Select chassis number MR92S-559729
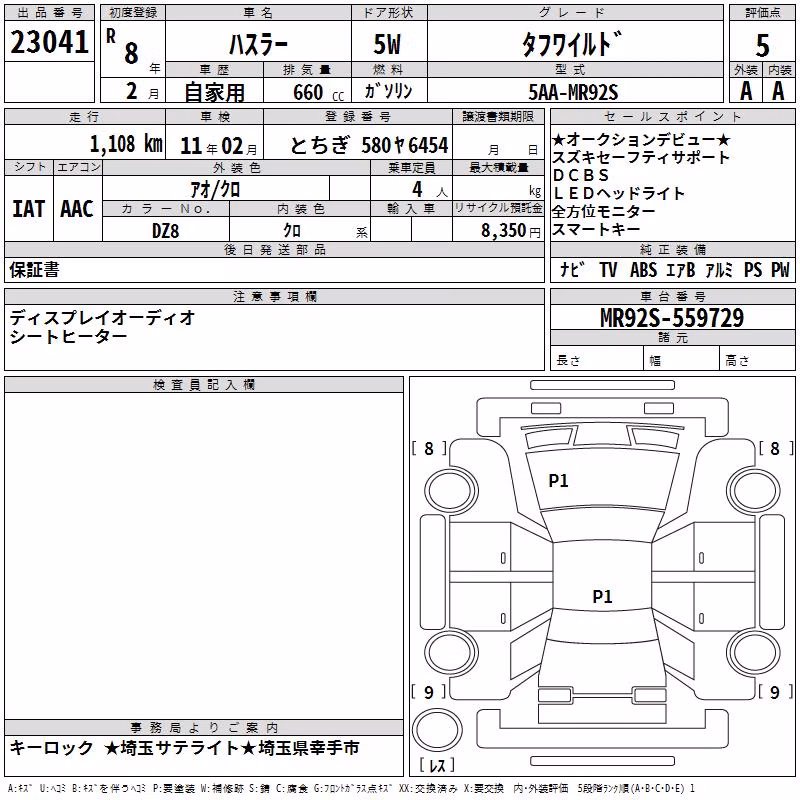This screenshot has width=800, height=800. tap(672, 318)
